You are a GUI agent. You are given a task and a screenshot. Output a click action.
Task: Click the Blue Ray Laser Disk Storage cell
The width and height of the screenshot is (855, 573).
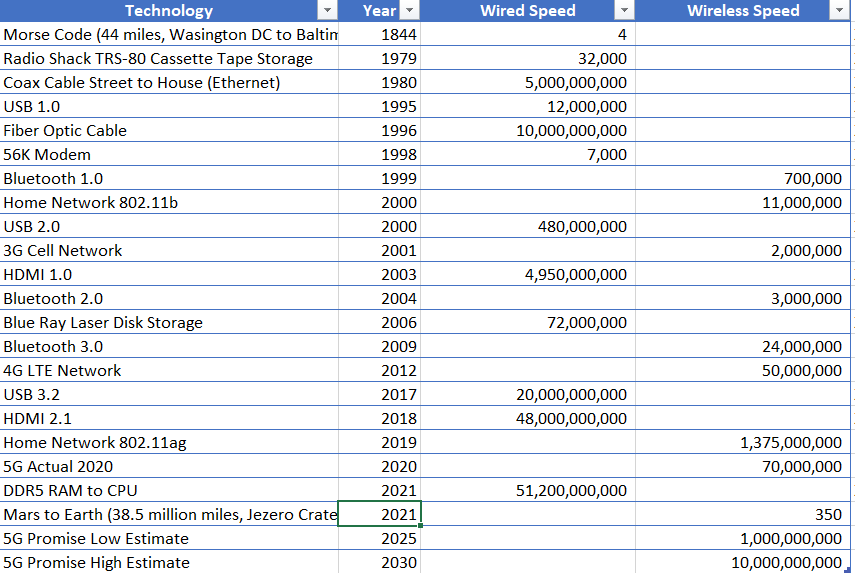coord(169,322)
